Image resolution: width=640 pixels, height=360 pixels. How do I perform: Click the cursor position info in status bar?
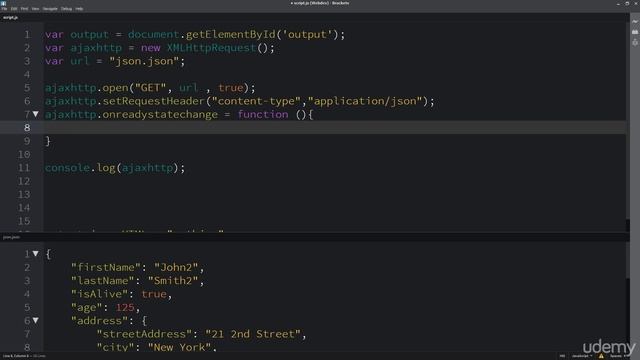[16, 356]
